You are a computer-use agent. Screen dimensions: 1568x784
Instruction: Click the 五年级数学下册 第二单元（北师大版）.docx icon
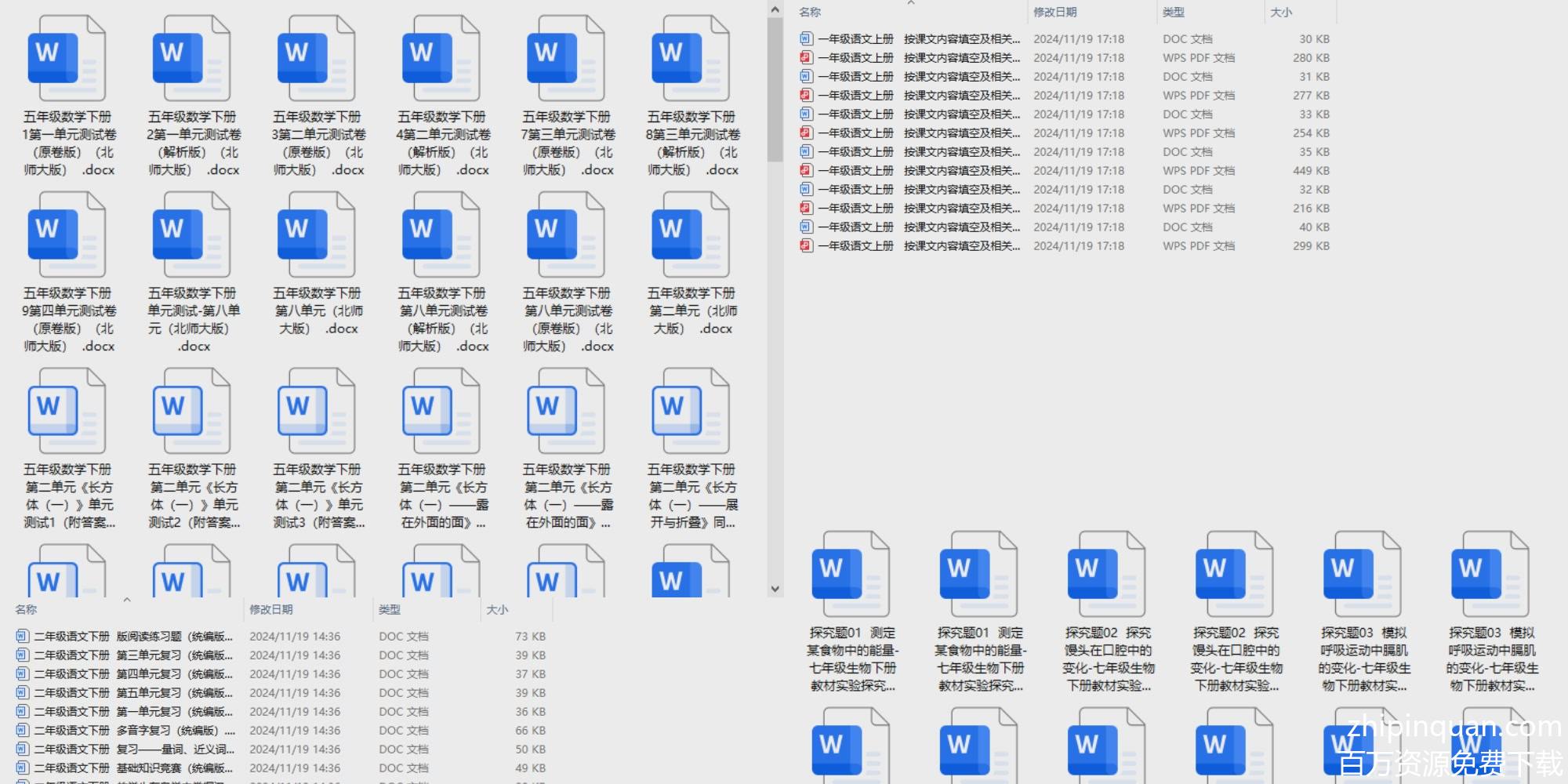click(x=690, y=235)
